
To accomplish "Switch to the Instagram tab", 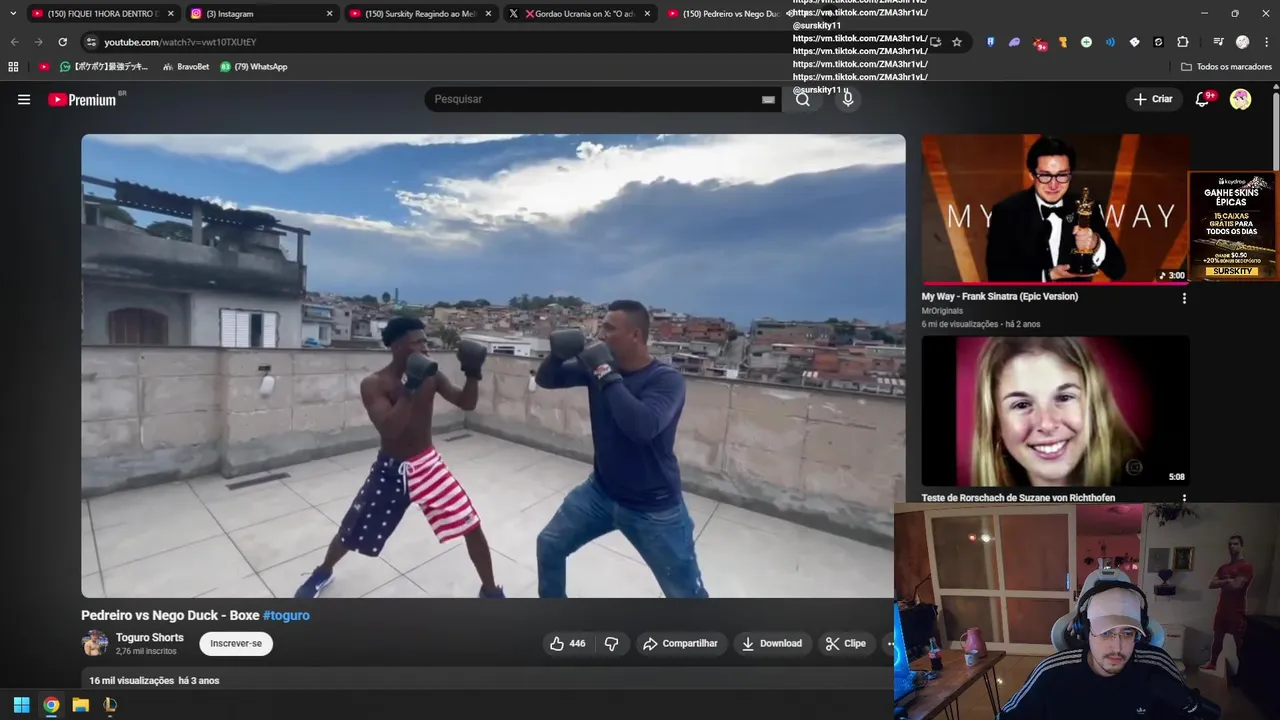I will pyautogui.click(x=262, y=14).
